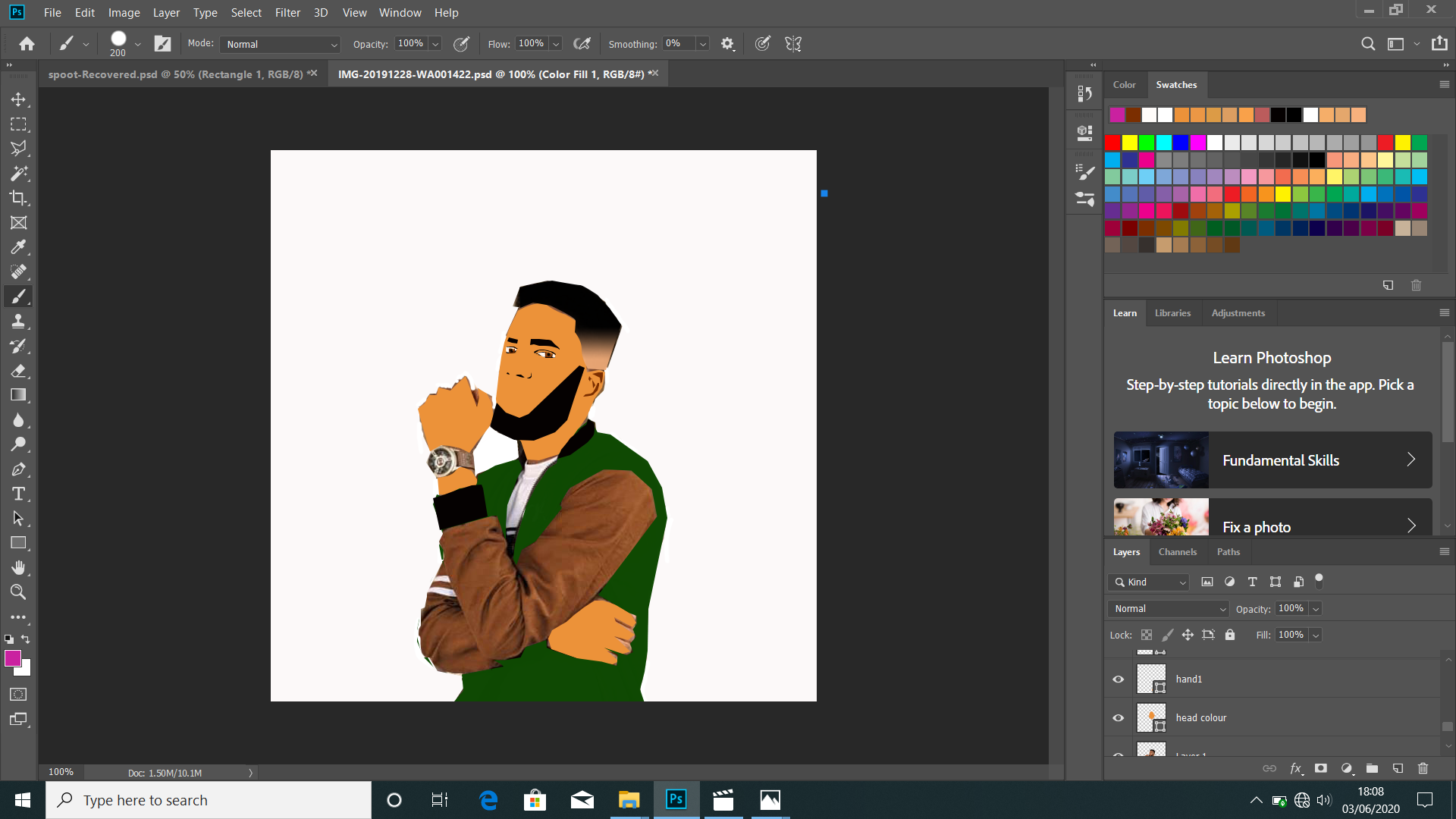1456x819 pixels.
Task: Select the Crop tool
Action: (x=18, y=198)
